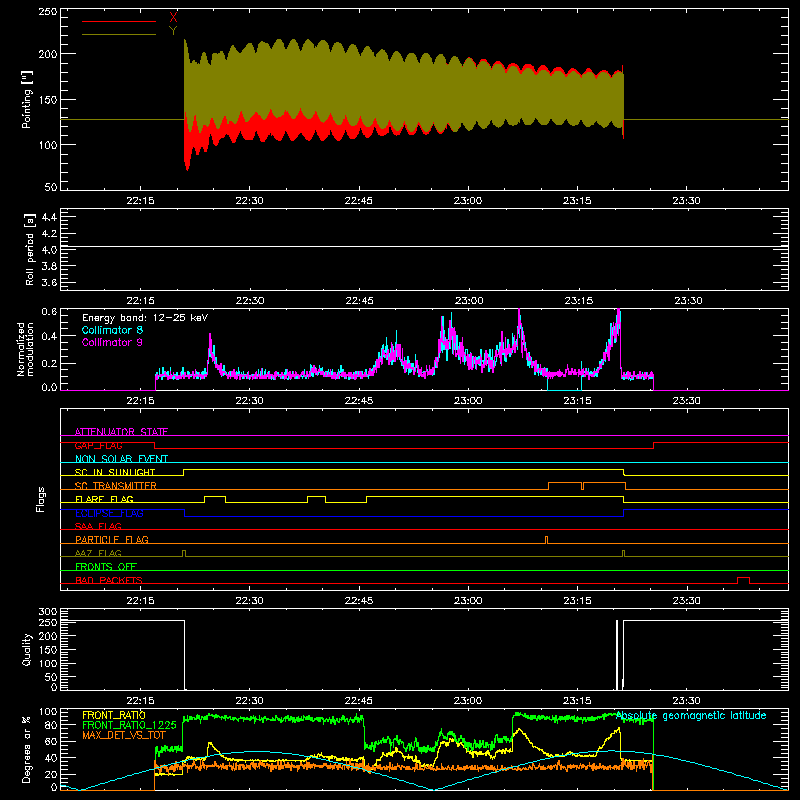The height and width of the screenshot is (800, 800).
Task: Click the 23:30 tick under the Flags plot
Action: (x=686, y=601)
